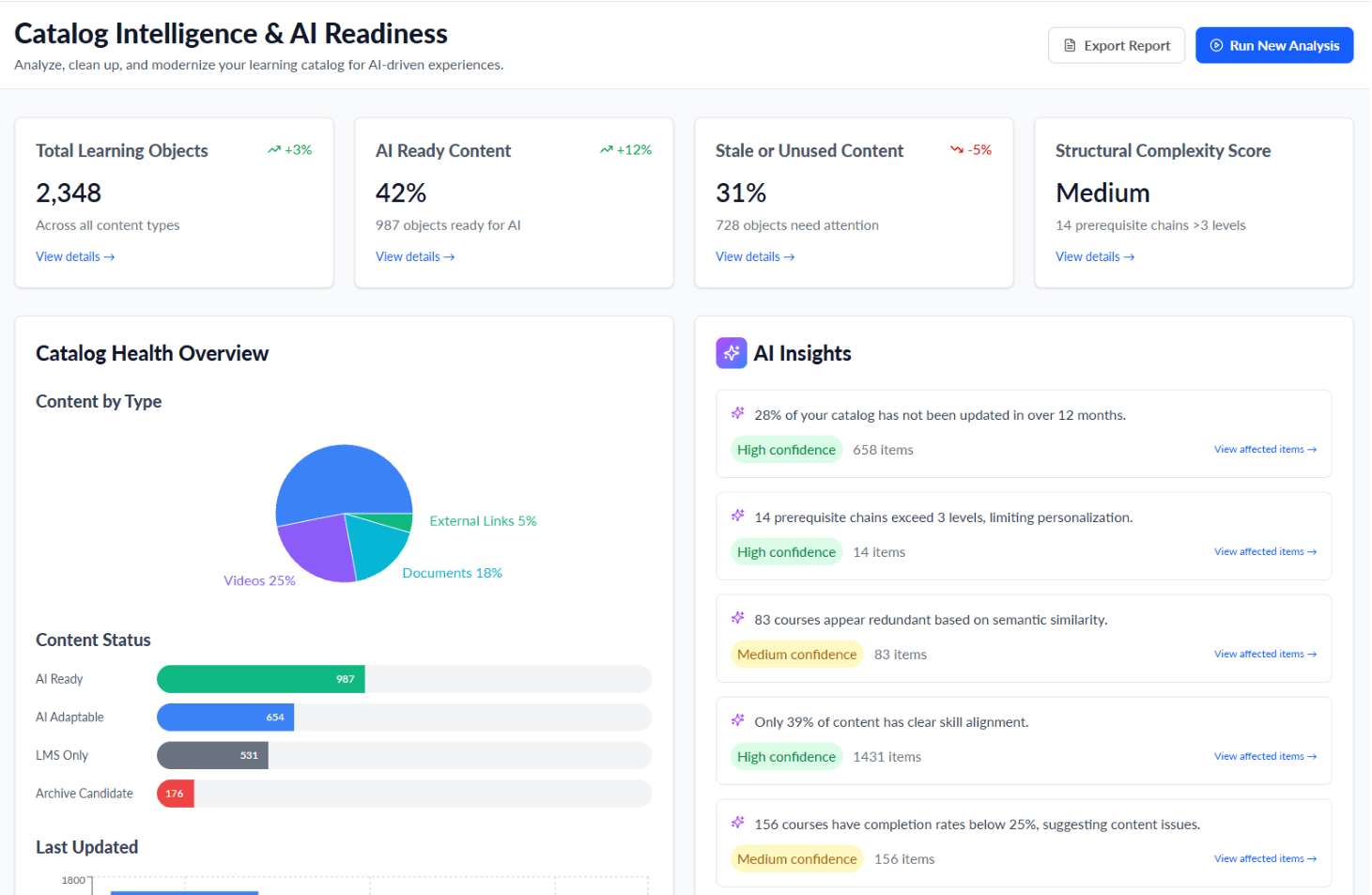Click the 42% AI Ready value
Screen dimensions: 1372x895
click(x=401, y=193)
